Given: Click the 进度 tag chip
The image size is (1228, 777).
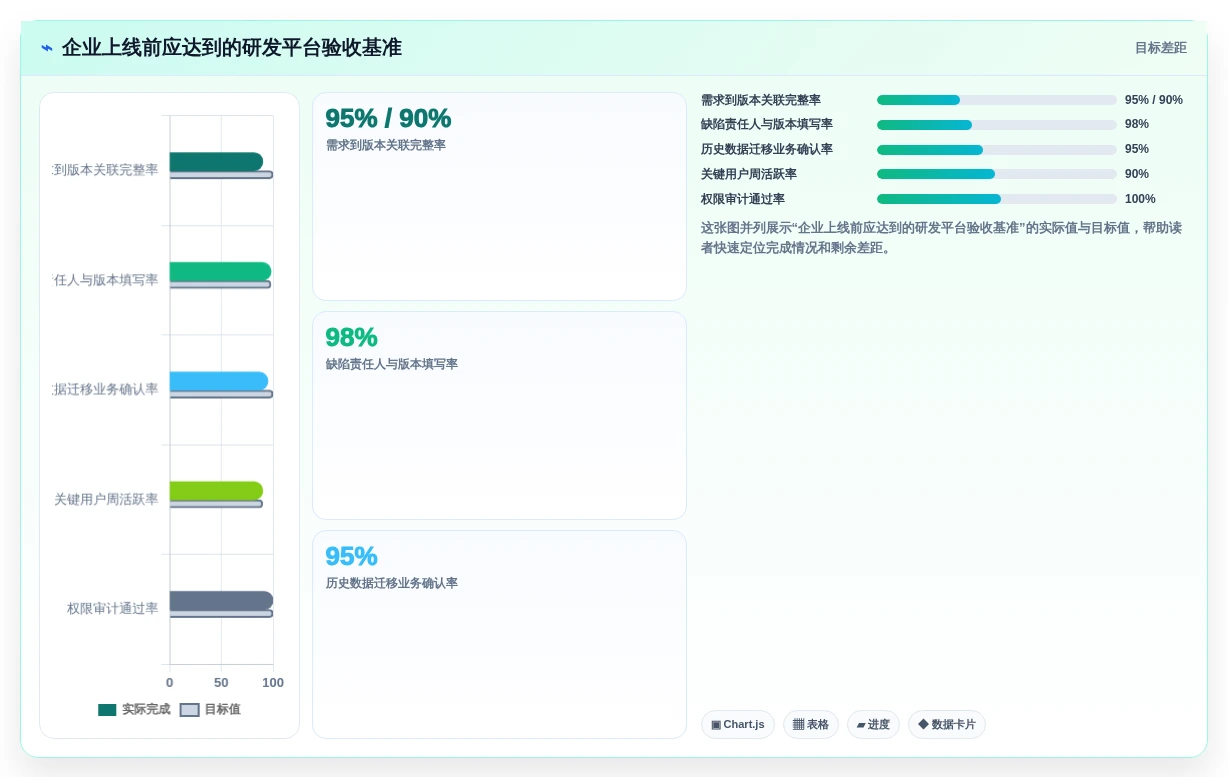Looking at the screenshot, I should click(873, 725).
